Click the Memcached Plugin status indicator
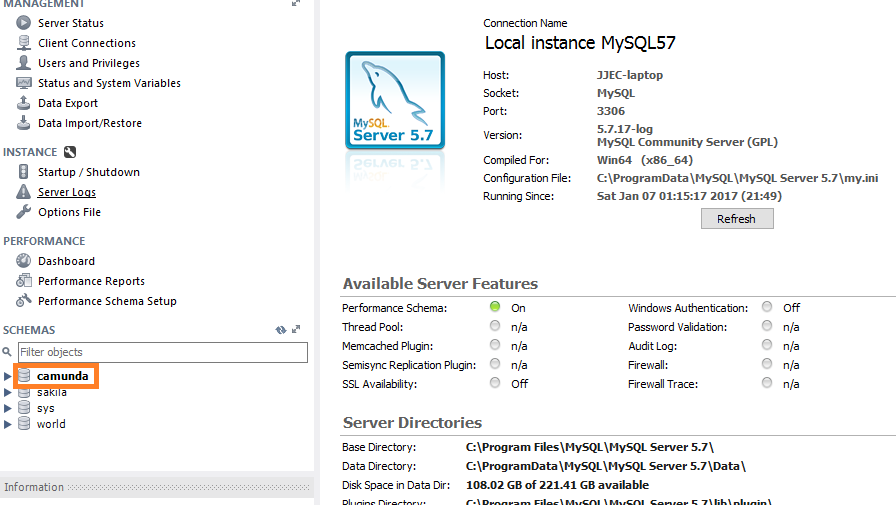This screenshot has height=505, width=896. click(x=495, y=345)
